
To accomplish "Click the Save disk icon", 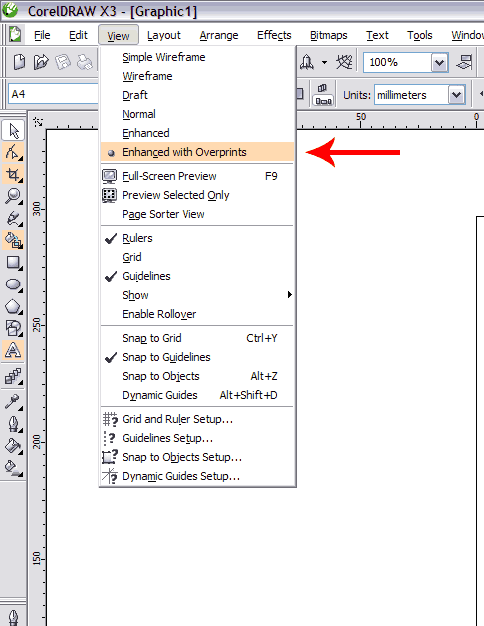I will click(x=63, y=62).
